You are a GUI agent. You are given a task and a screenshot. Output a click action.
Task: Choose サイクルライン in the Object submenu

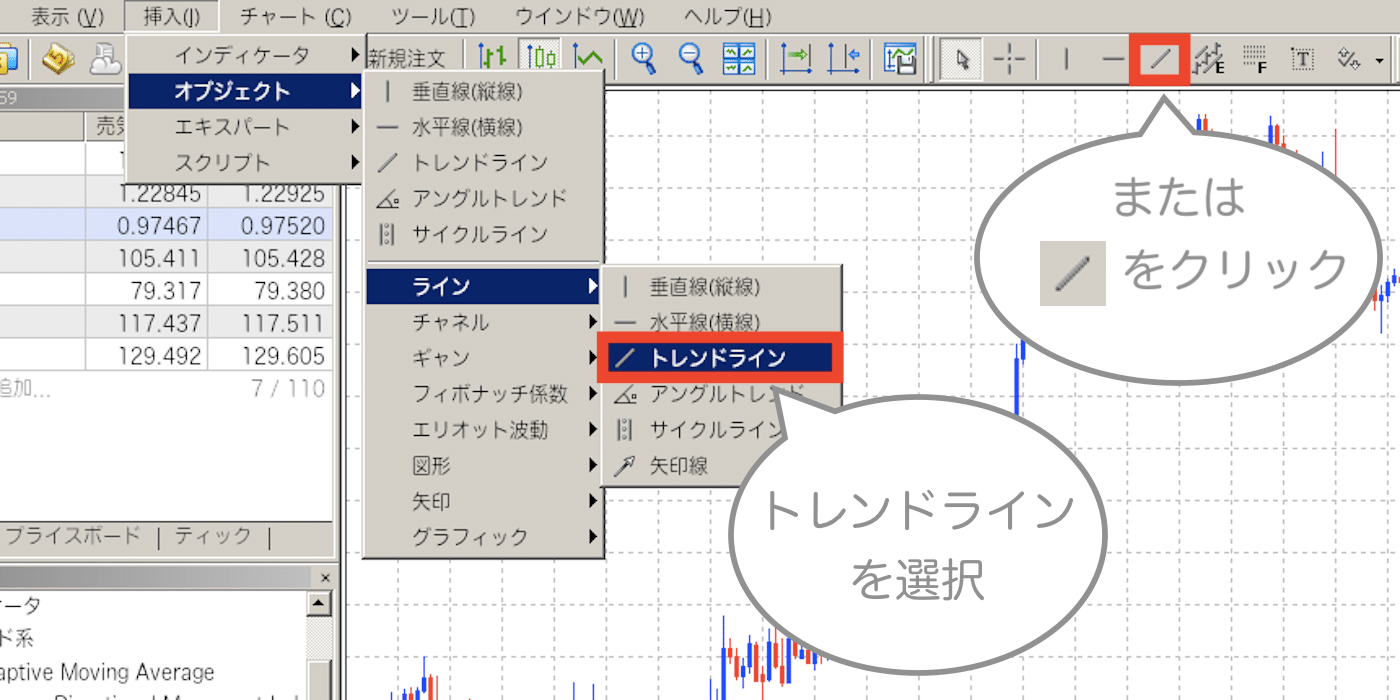click(484, 234)
